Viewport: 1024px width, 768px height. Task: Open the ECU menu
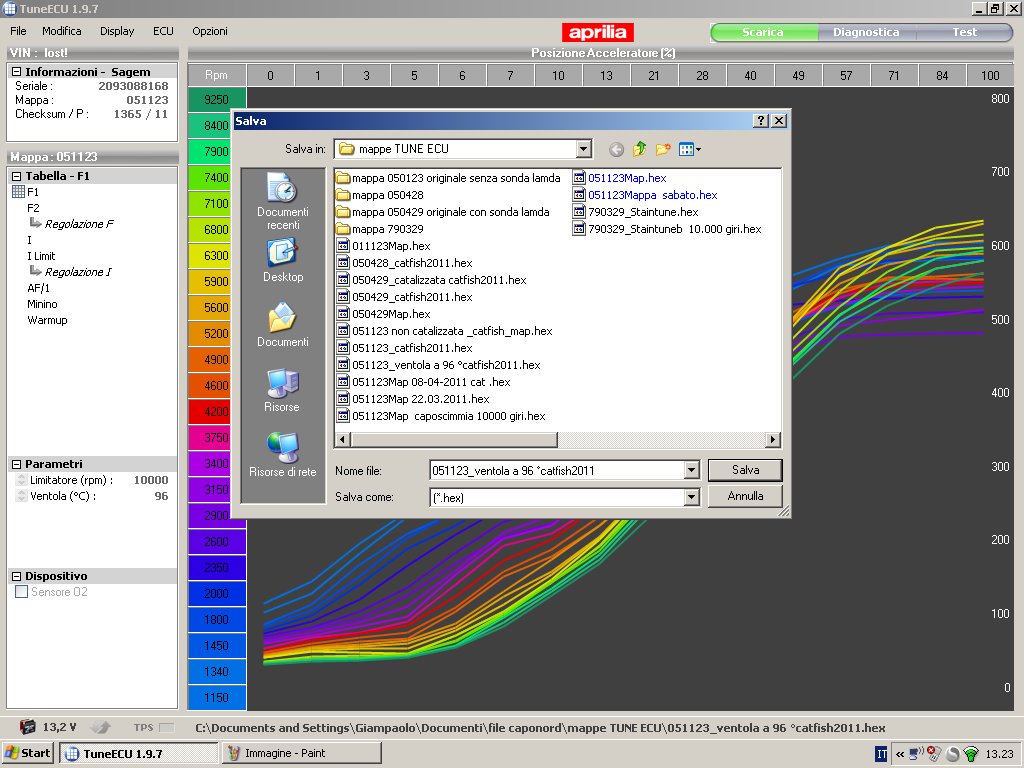click(163, 31)
